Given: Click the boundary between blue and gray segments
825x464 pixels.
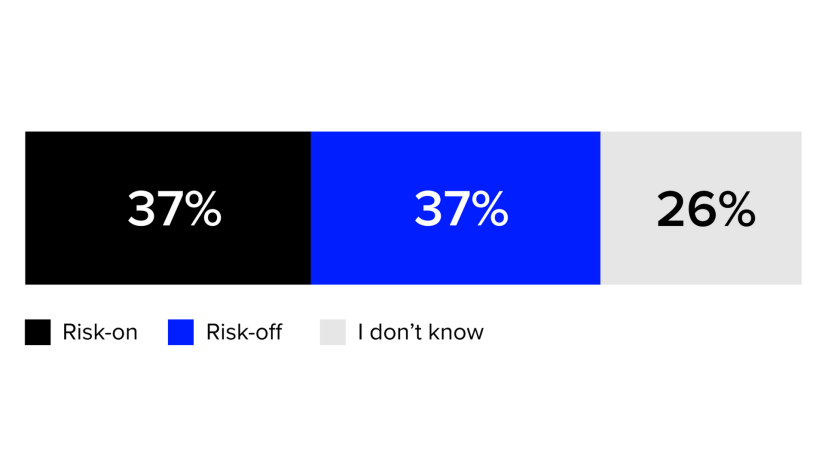Looking at the screenshot, I should click(x=600, y=208).
